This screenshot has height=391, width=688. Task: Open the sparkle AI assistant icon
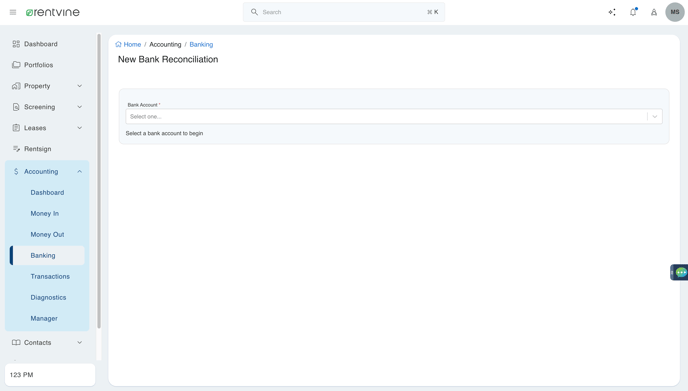pyautogui.click(x=612, y=12)
